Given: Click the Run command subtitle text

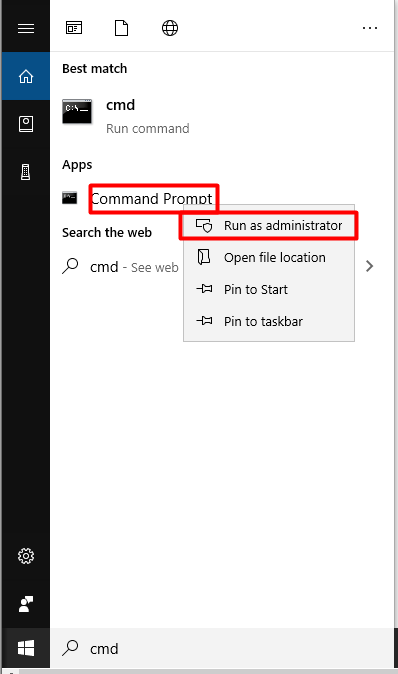Looking at the screenshot, I should [147, 129].
